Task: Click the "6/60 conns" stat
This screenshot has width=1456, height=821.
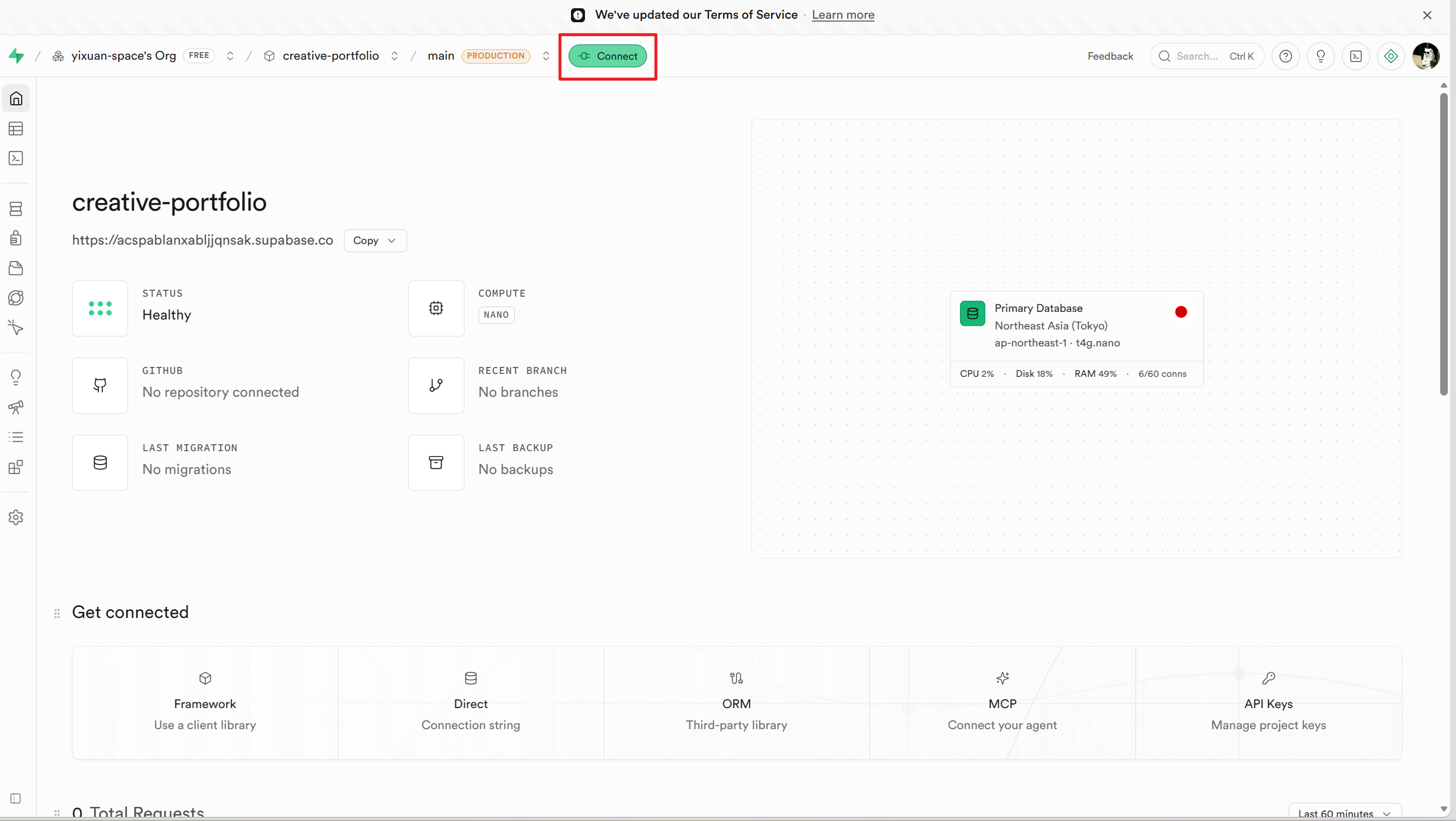Action: [x=1162, y=374]
